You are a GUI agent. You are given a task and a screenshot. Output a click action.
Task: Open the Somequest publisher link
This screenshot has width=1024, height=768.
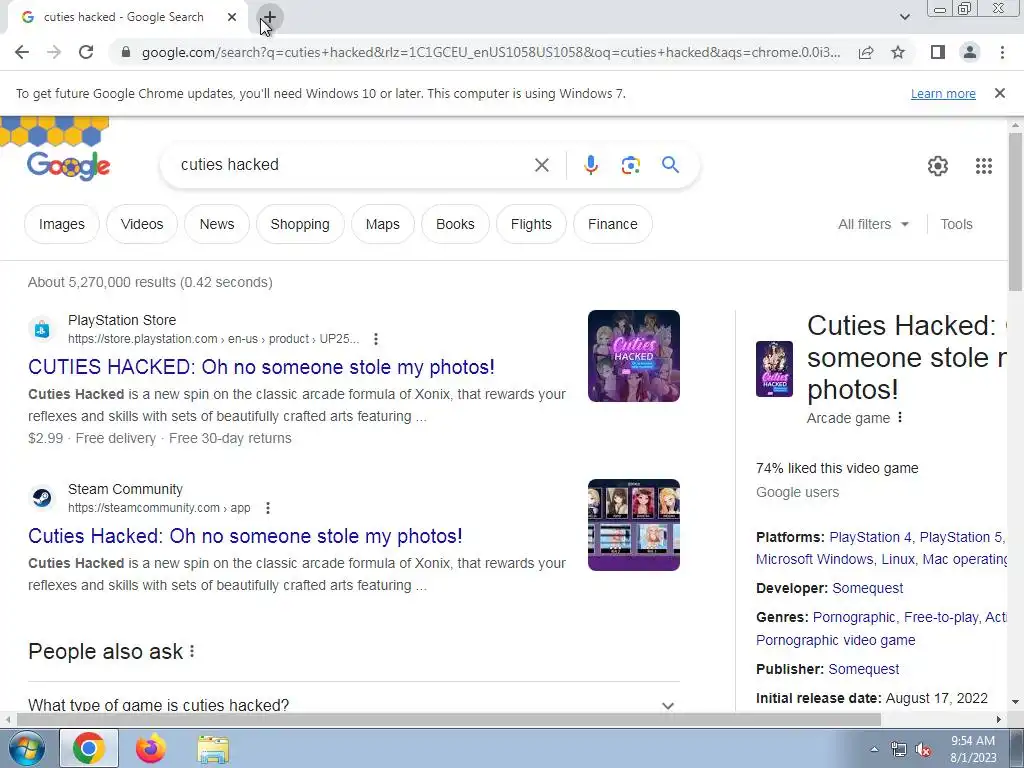click(x=863, y=669)
